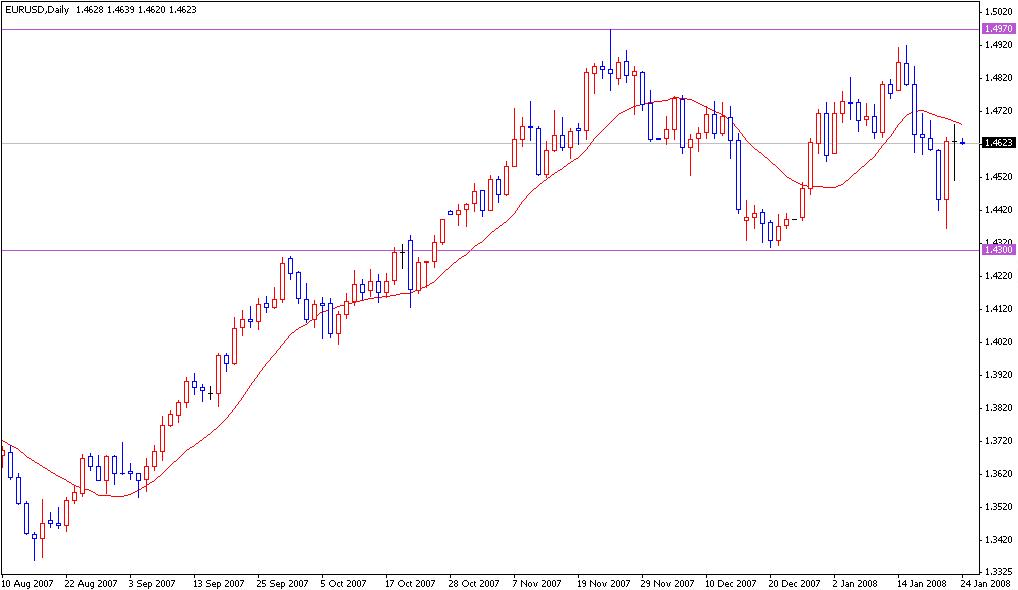Click the EURUSD,Daily chart title

pos(35,10)
